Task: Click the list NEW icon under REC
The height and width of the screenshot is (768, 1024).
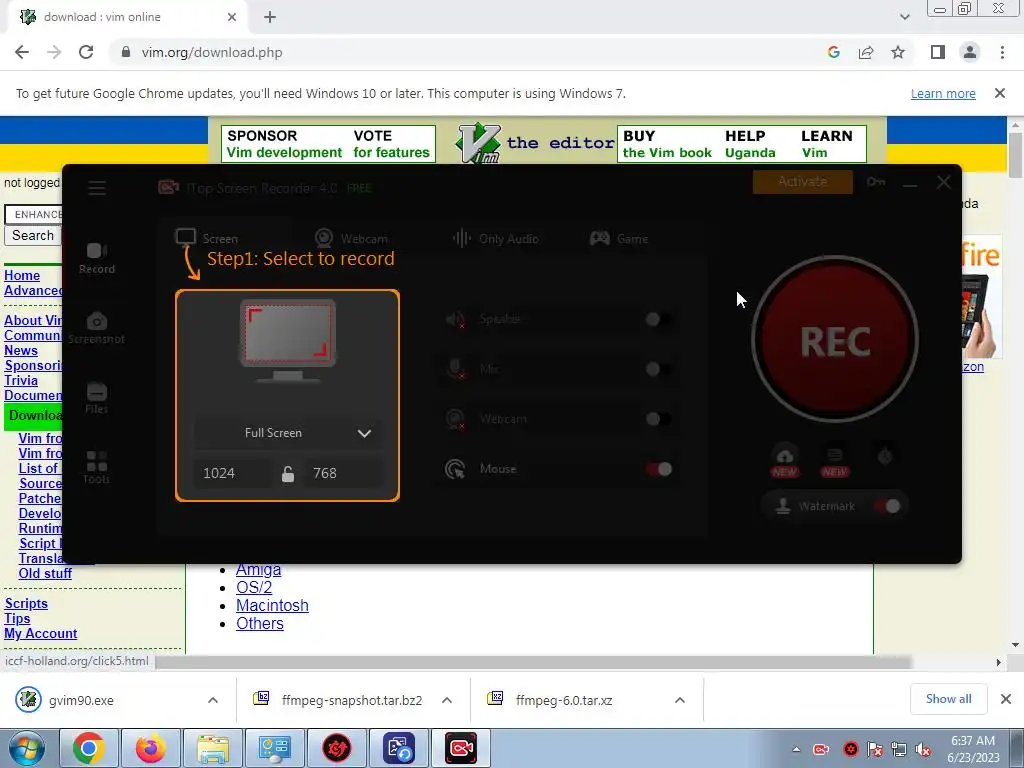Action: pyautogui.click(x=835, y=460)
